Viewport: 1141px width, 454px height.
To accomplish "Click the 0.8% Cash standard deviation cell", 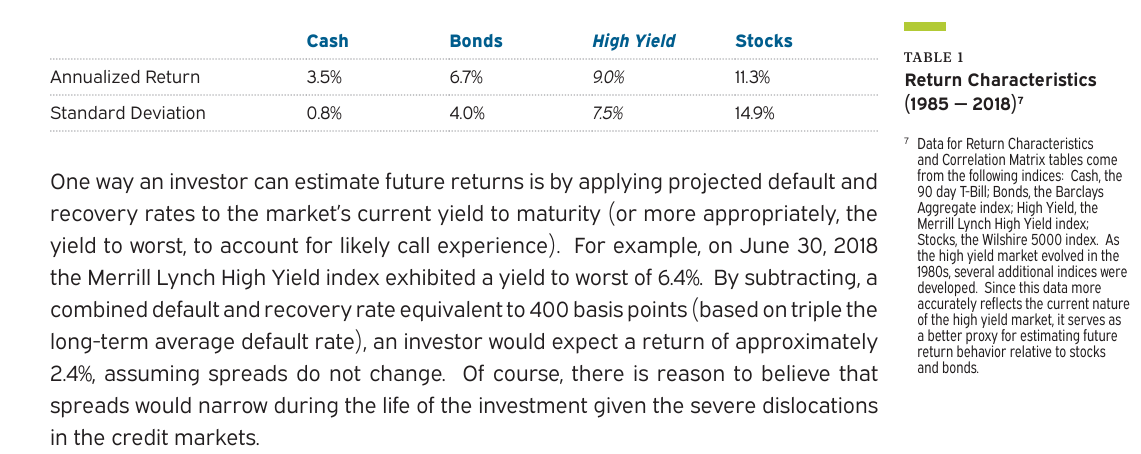I will 323,113.
